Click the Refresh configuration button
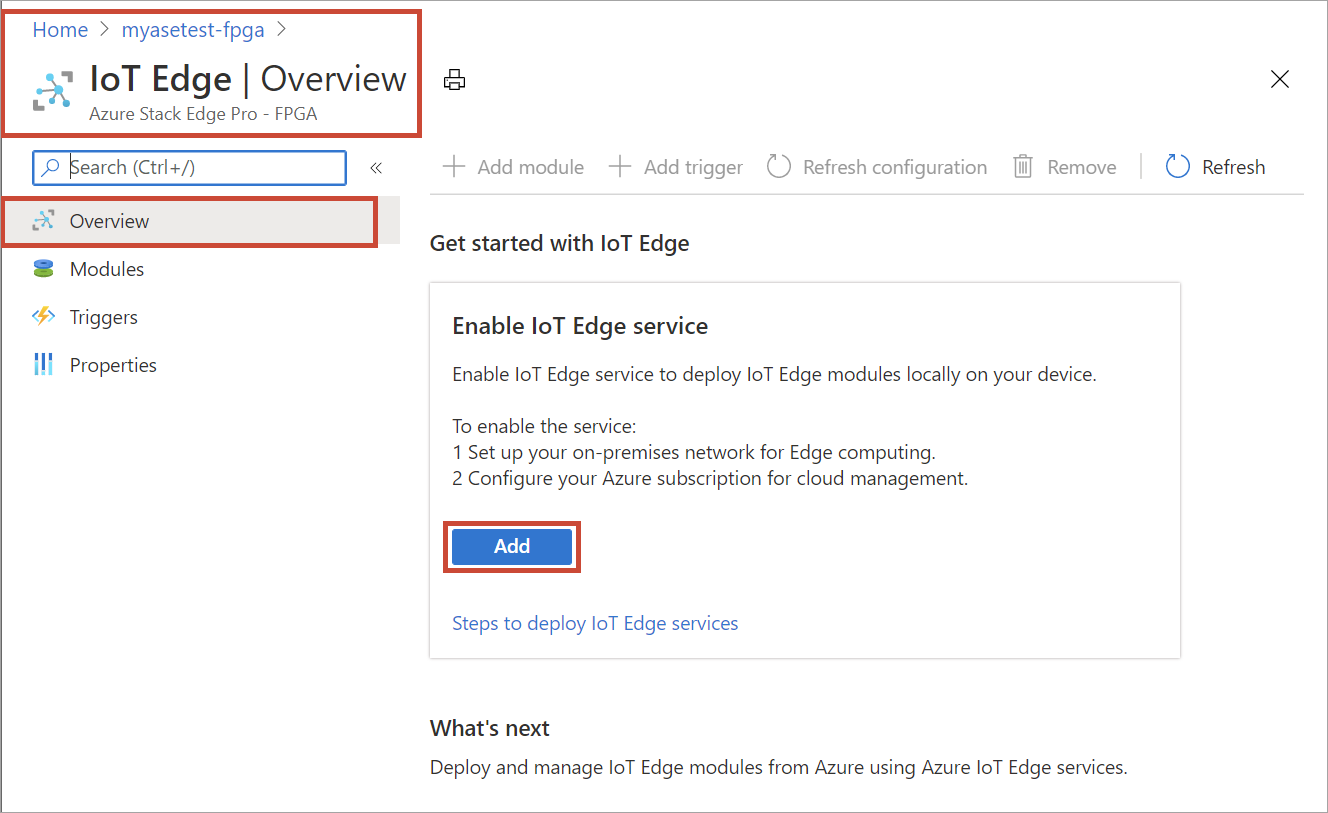1328x813 pixels. pyautogui.click(x=877, y=167)
